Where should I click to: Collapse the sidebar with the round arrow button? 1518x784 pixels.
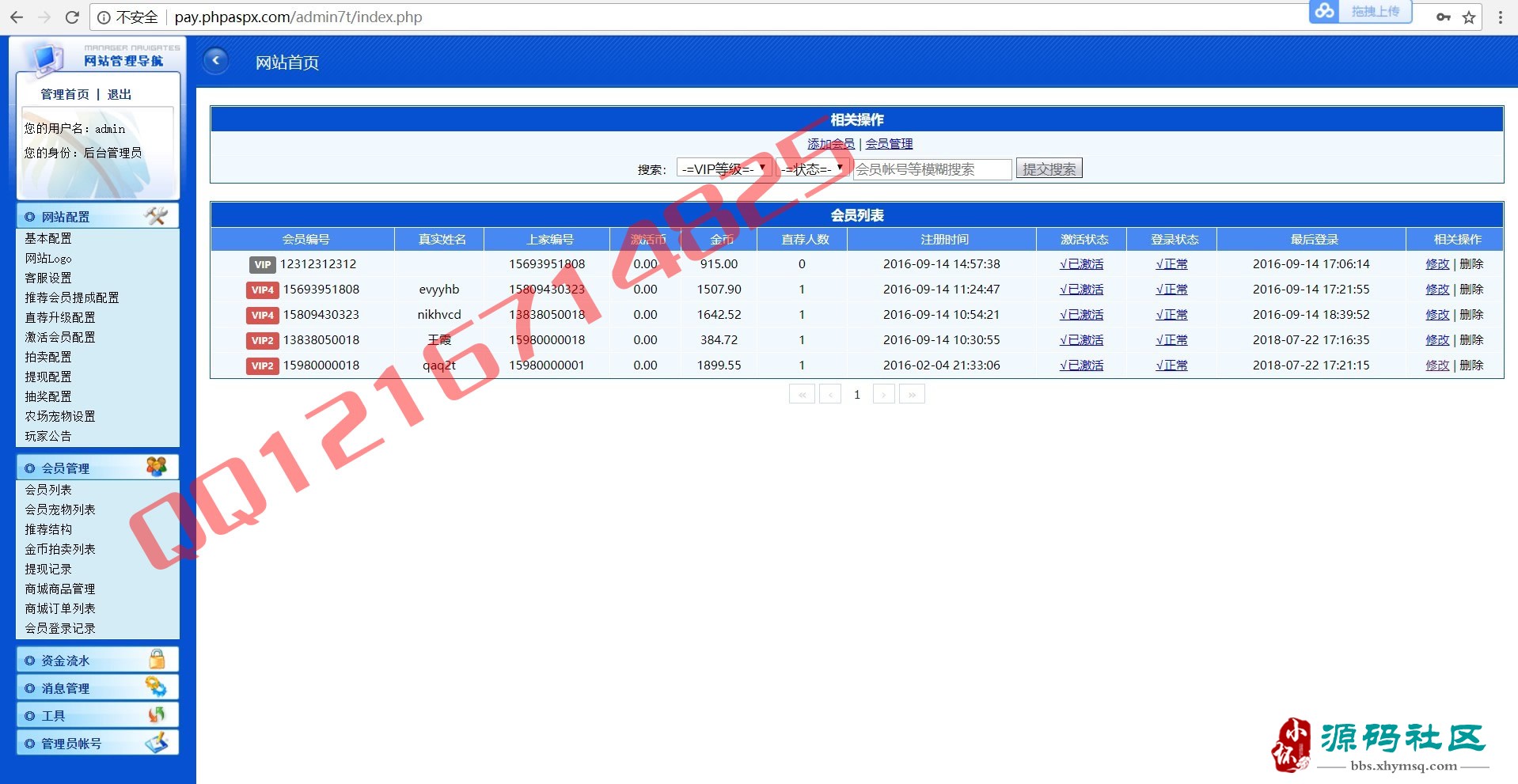click(x=215, y=61)
